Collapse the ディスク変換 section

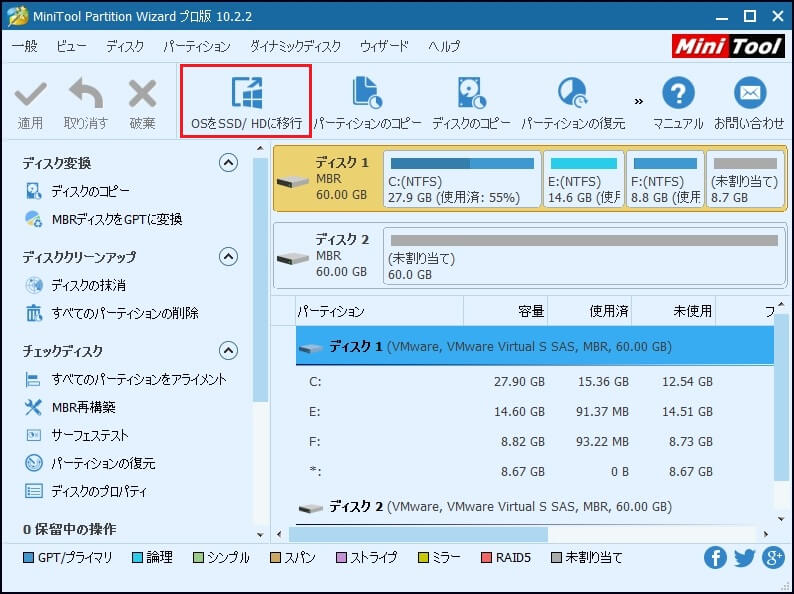[228, 163]
